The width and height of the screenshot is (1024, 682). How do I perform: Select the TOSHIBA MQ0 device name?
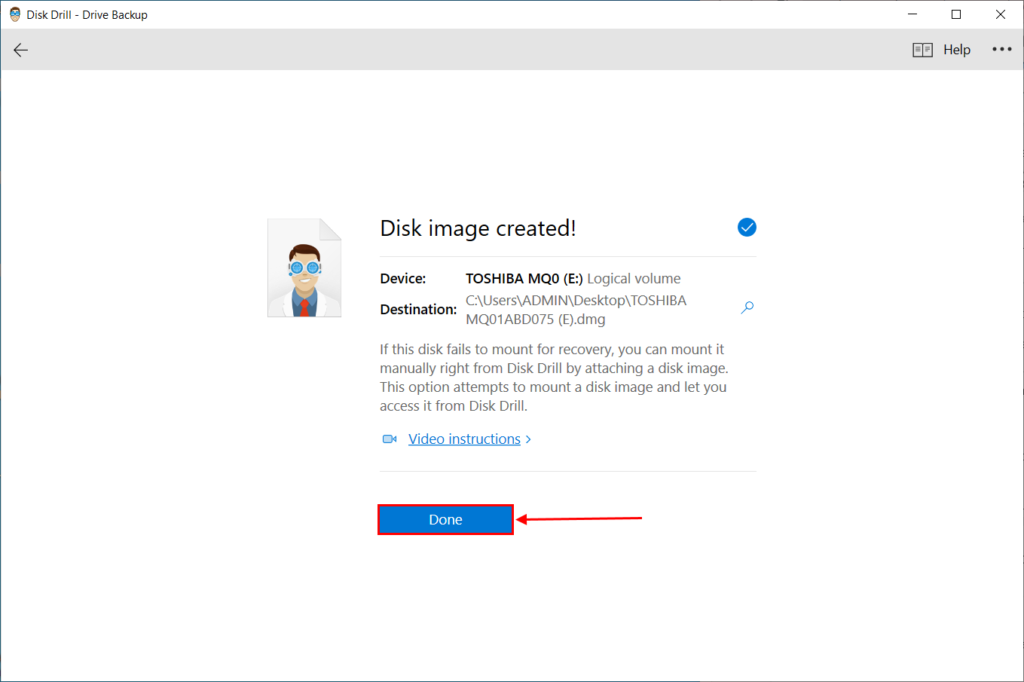click(517, 278)
